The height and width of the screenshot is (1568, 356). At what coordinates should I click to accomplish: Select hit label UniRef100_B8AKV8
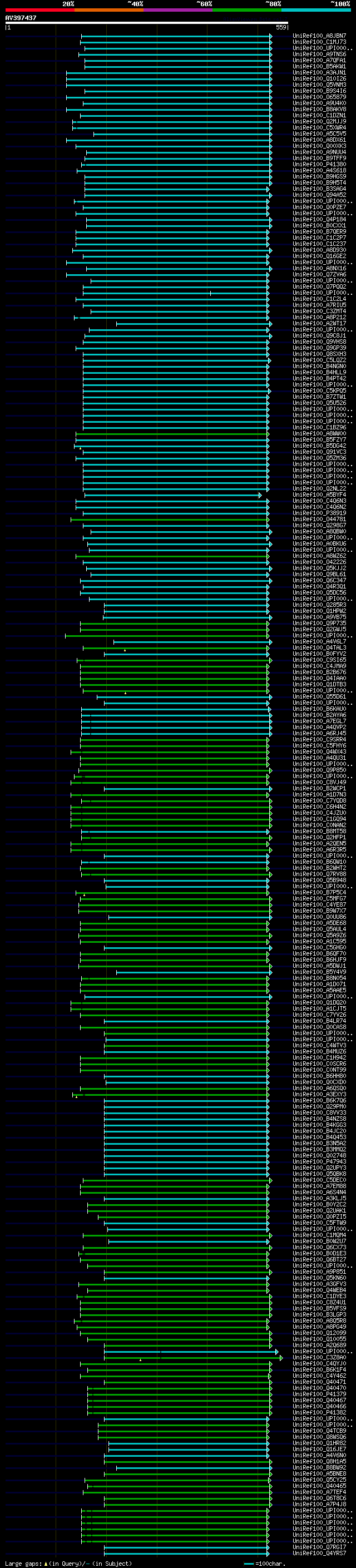319,109
